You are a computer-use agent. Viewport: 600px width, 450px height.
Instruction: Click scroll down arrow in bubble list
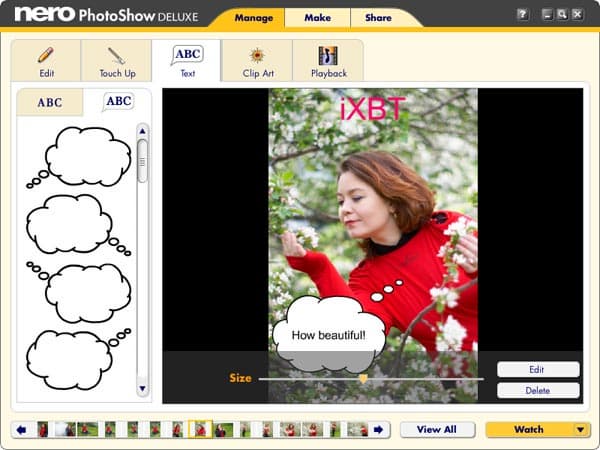[x=142, y=388]
